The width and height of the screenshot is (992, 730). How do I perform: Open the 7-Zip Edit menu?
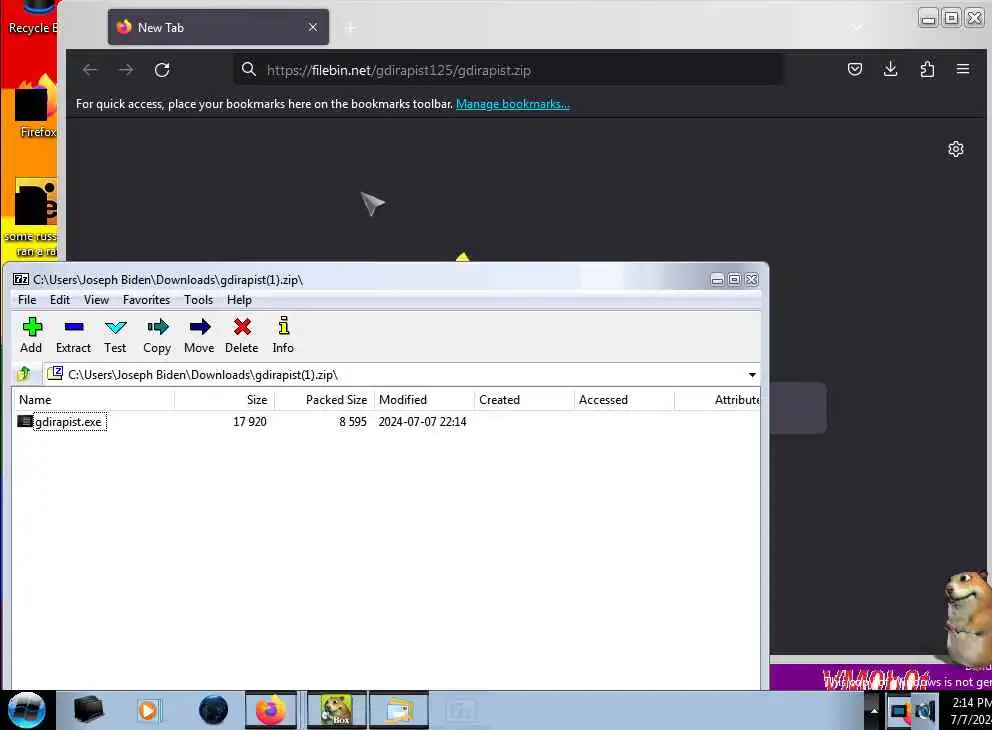[x=60, y=300]
